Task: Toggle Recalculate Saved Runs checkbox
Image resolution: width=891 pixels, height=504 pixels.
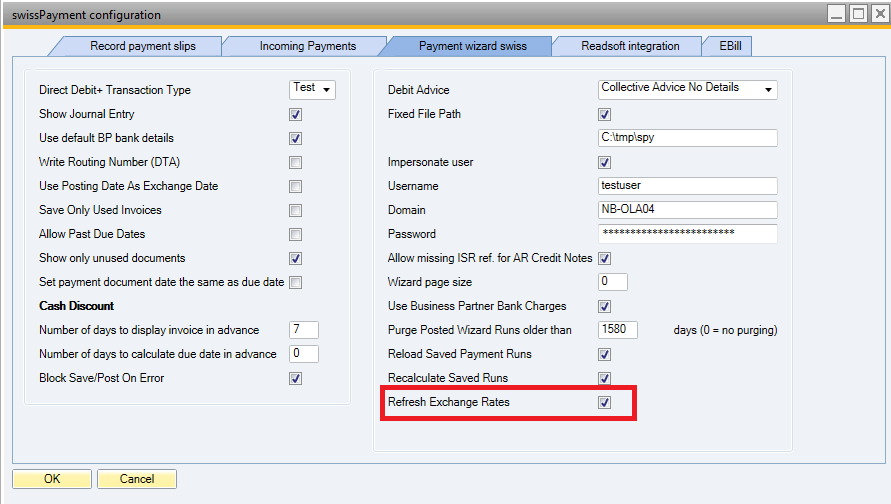Action: (x=604, y=378)
